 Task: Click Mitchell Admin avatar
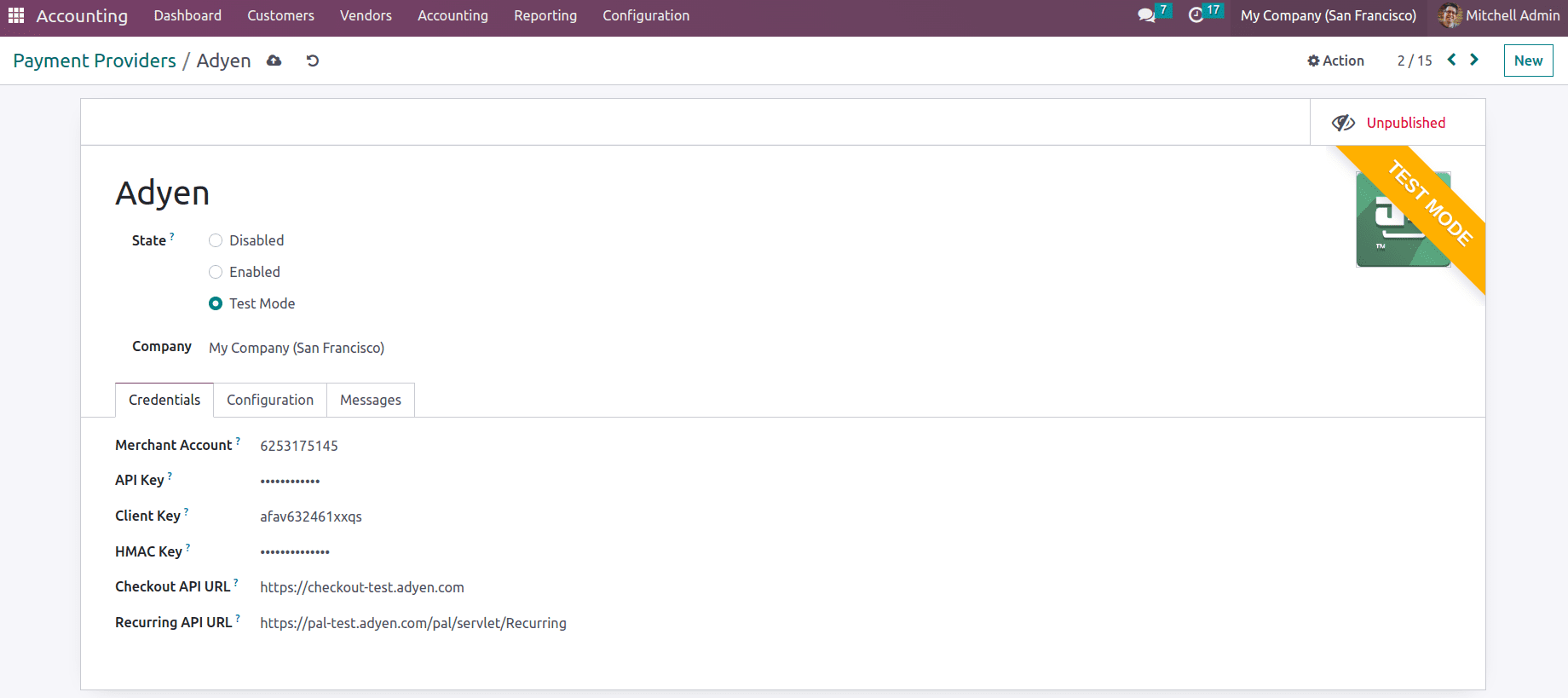tap(1450, 15)
